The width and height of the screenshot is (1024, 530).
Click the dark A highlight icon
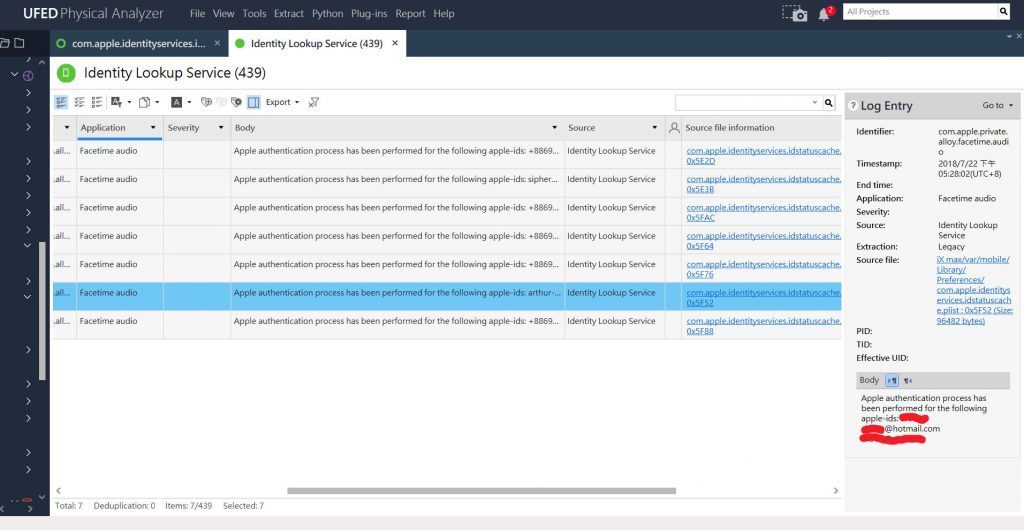[176, 102]
